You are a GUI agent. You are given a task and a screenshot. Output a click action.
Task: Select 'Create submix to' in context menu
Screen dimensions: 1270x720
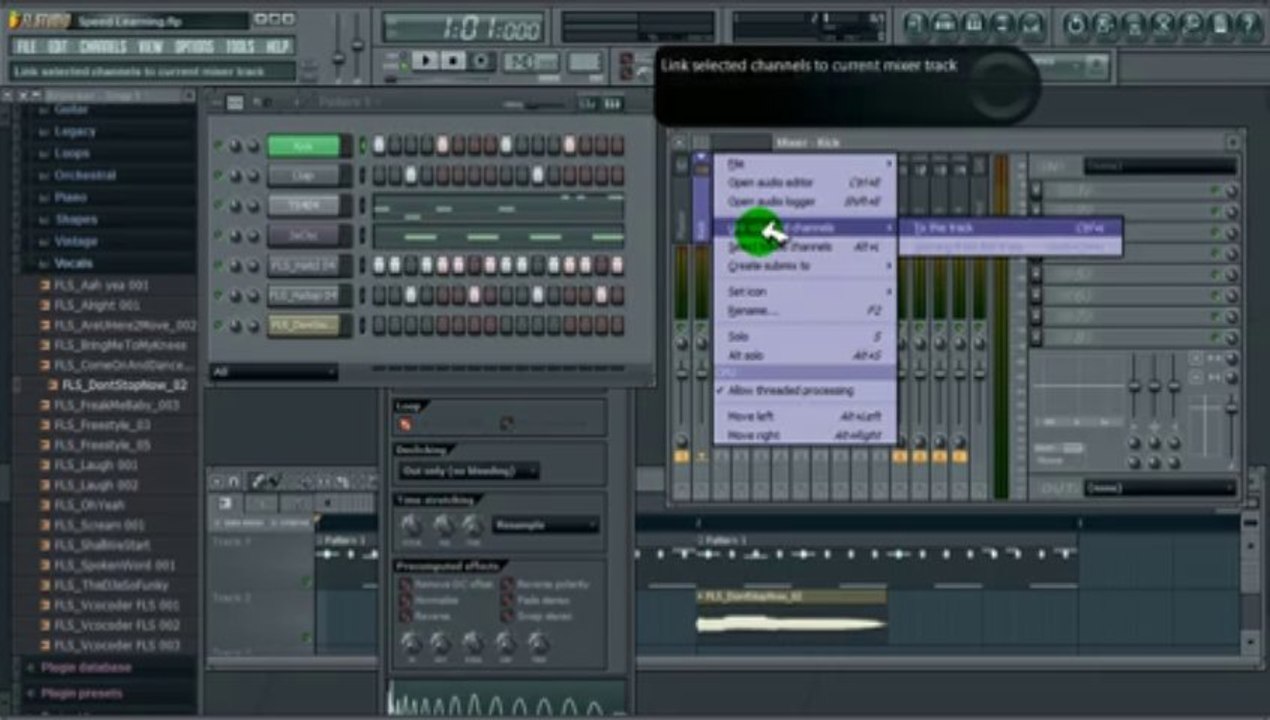804,266
